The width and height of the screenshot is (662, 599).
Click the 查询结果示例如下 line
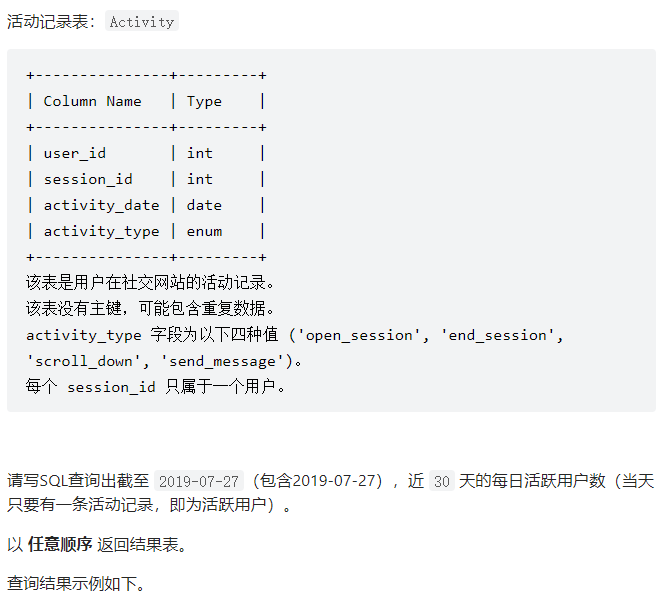[x=76, y=584]
